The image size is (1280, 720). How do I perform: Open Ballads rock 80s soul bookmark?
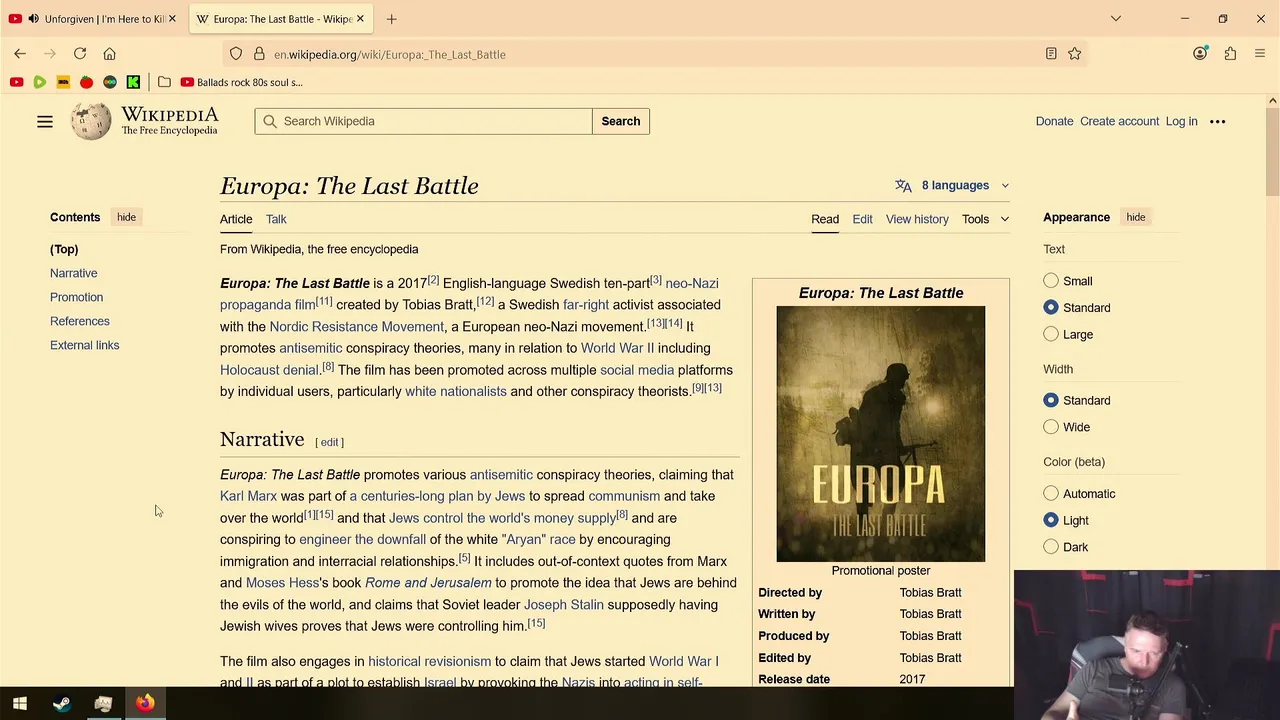(241, 82)
